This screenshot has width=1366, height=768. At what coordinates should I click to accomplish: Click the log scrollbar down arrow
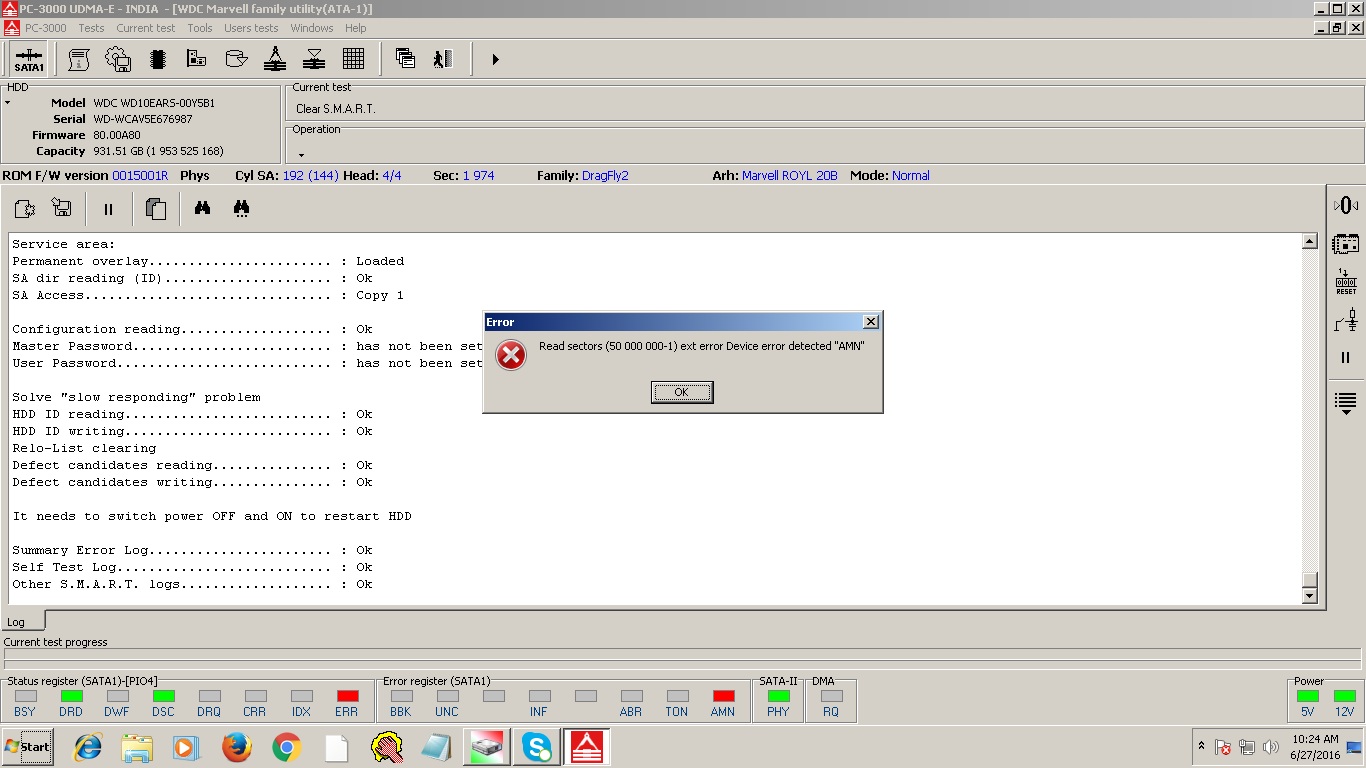(1310, 596)
